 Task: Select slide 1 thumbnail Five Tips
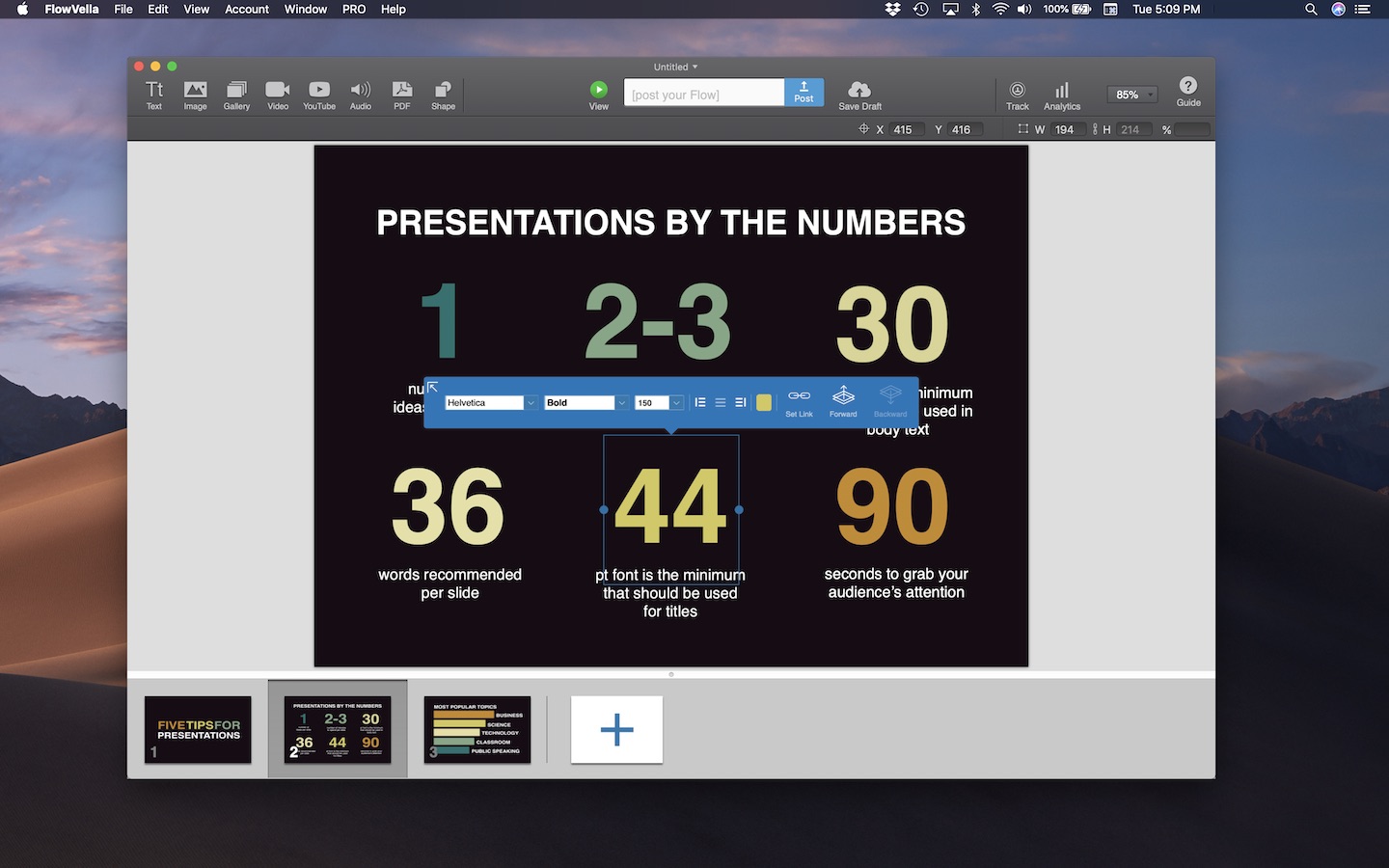(198, 729)
